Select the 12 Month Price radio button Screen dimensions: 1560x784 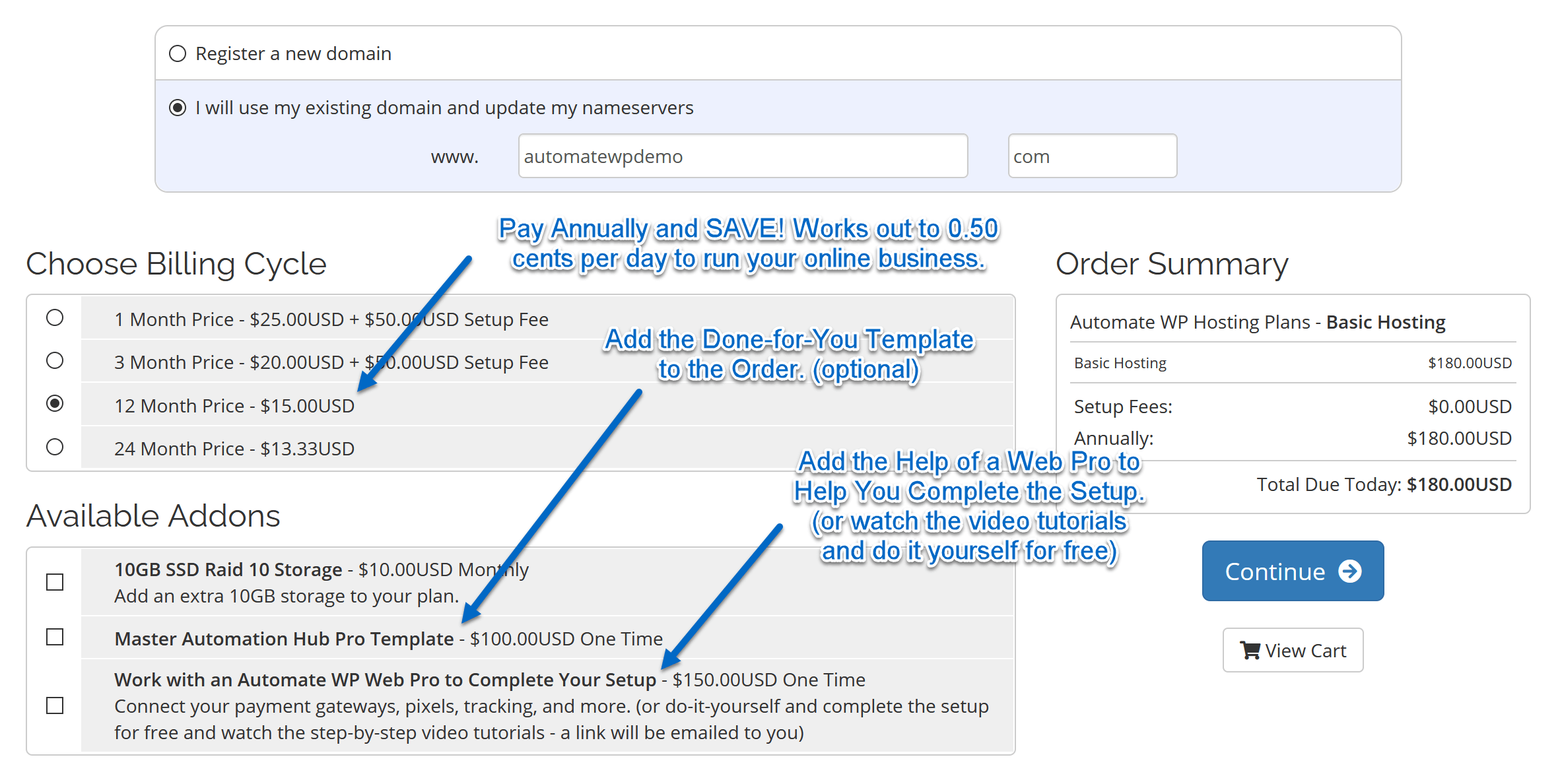pos(55,403)
